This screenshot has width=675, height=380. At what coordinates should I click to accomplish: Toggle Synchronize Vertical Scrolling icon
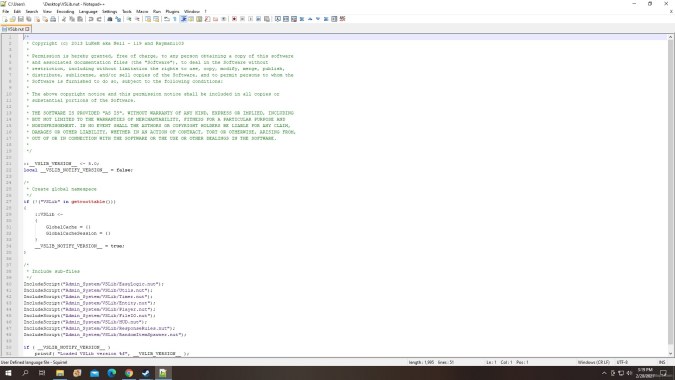148,19
